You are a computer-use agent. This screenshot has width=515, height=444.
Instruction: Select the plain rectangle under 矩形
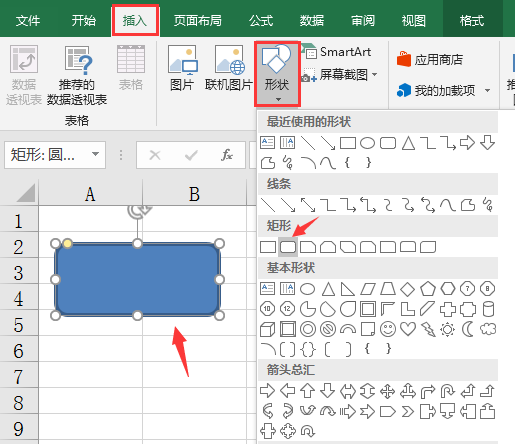pos(268,247)
